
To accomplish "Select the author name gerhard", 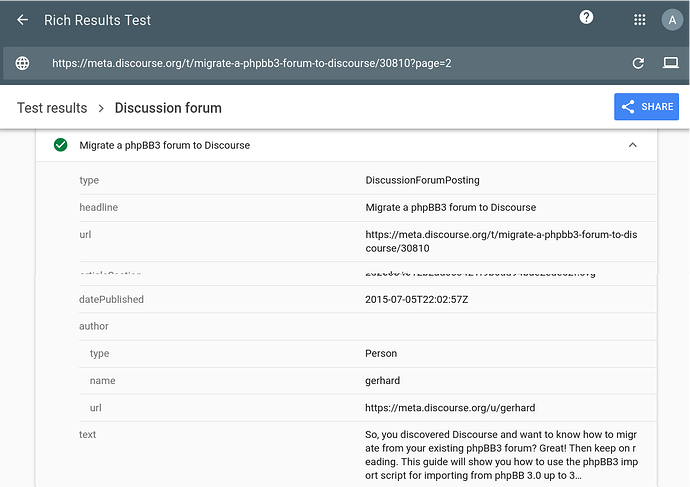I will click(x=382, y=381).
